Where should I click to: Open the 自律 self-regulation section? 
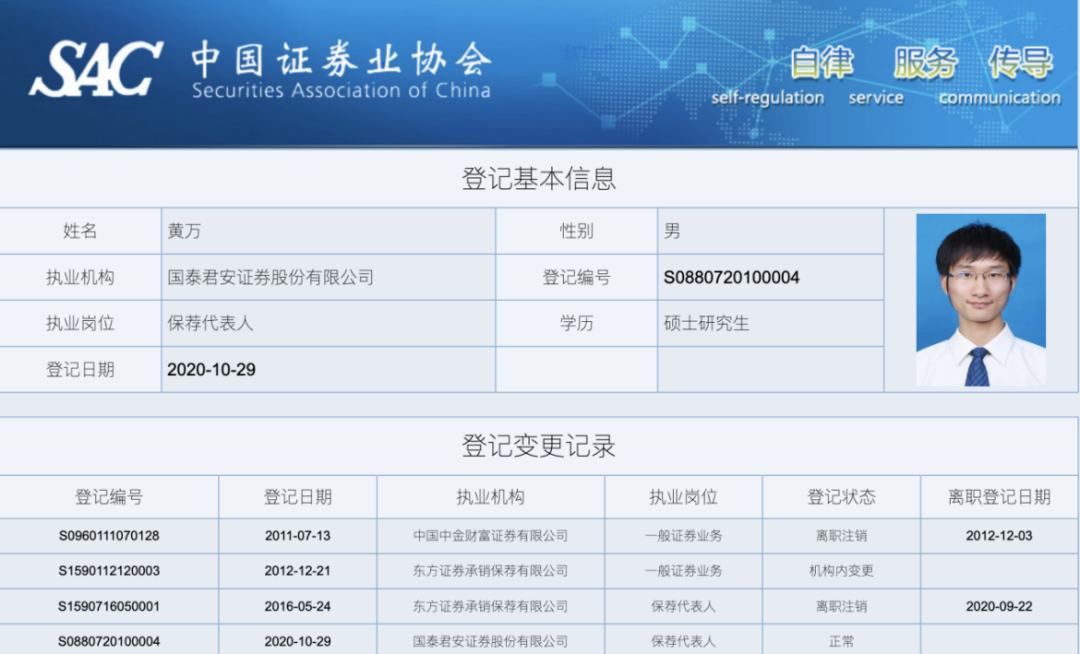[x=821, y=63]
